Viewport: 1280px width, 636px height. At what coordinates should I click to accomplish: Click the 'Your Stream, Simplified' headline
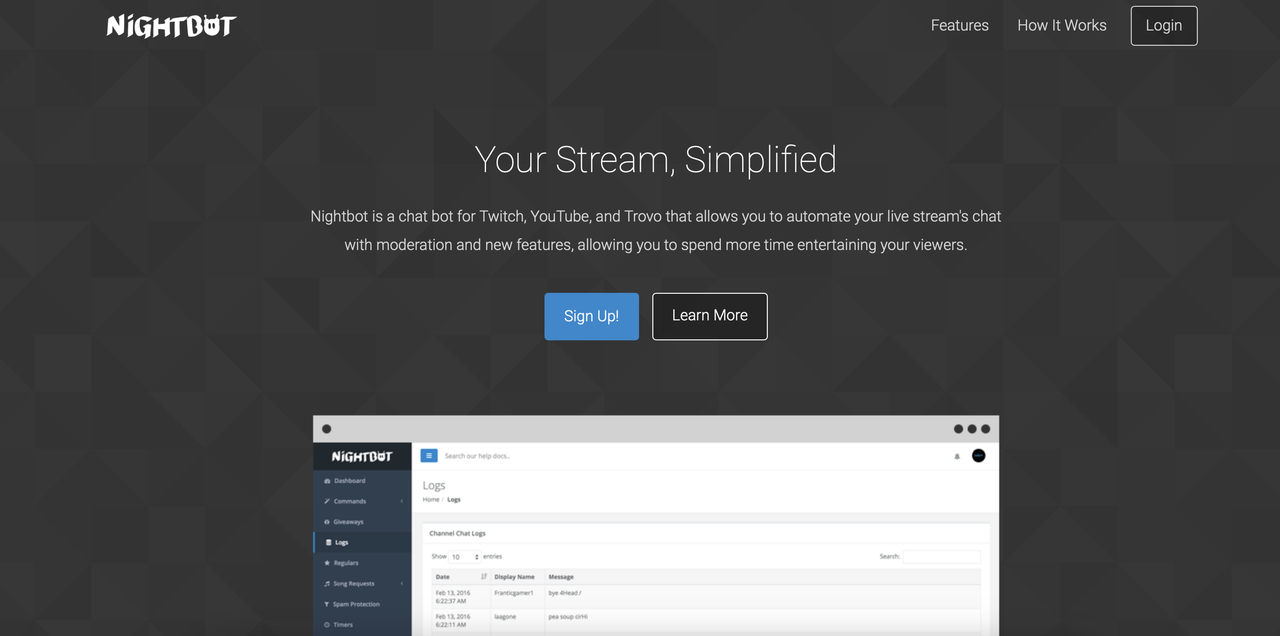655,160
